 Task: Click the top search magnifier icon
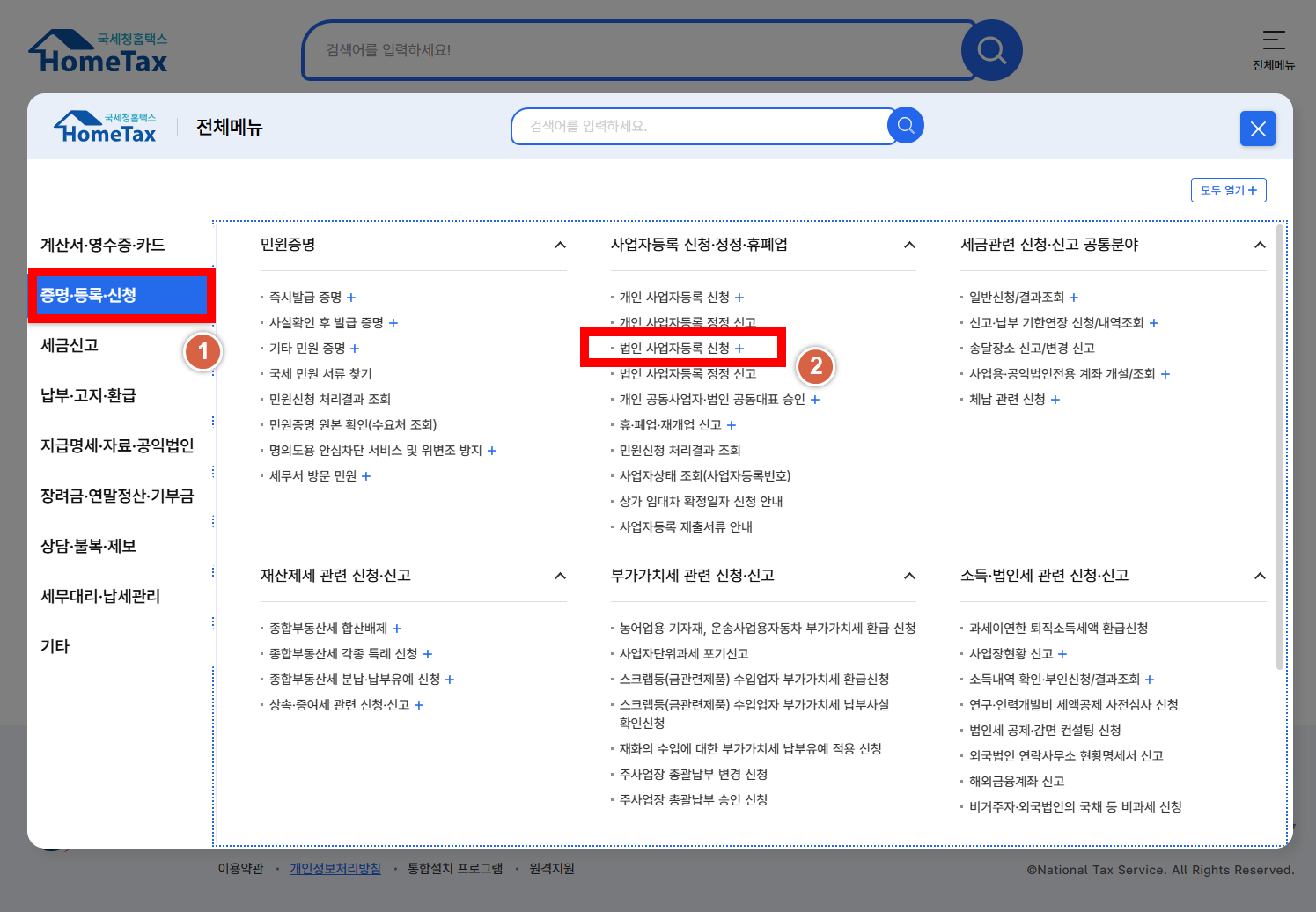click(x=991, y=50)
